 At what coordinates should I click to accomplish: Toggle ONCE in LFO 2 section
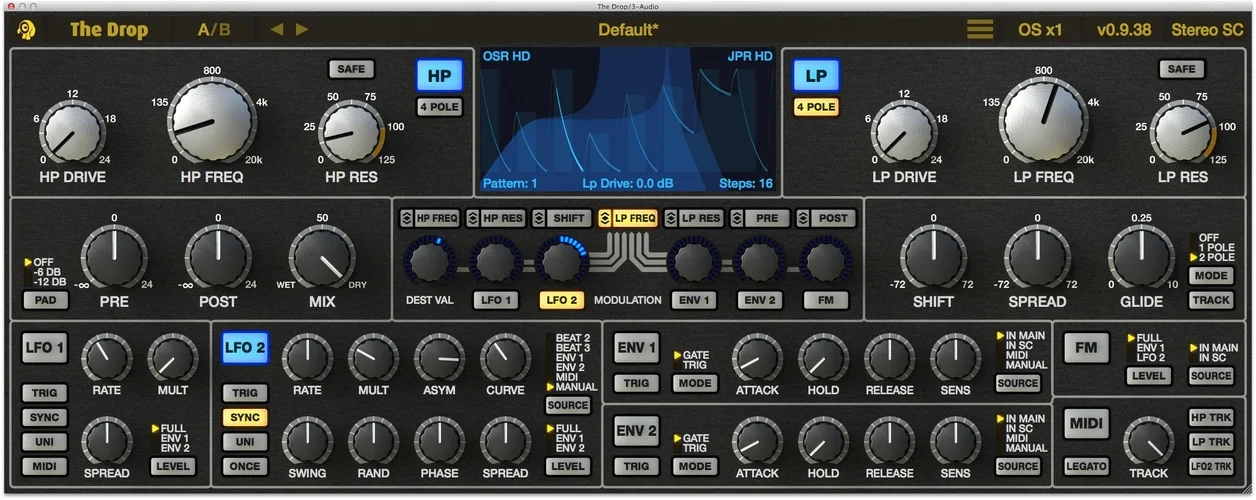click(245, 466)
